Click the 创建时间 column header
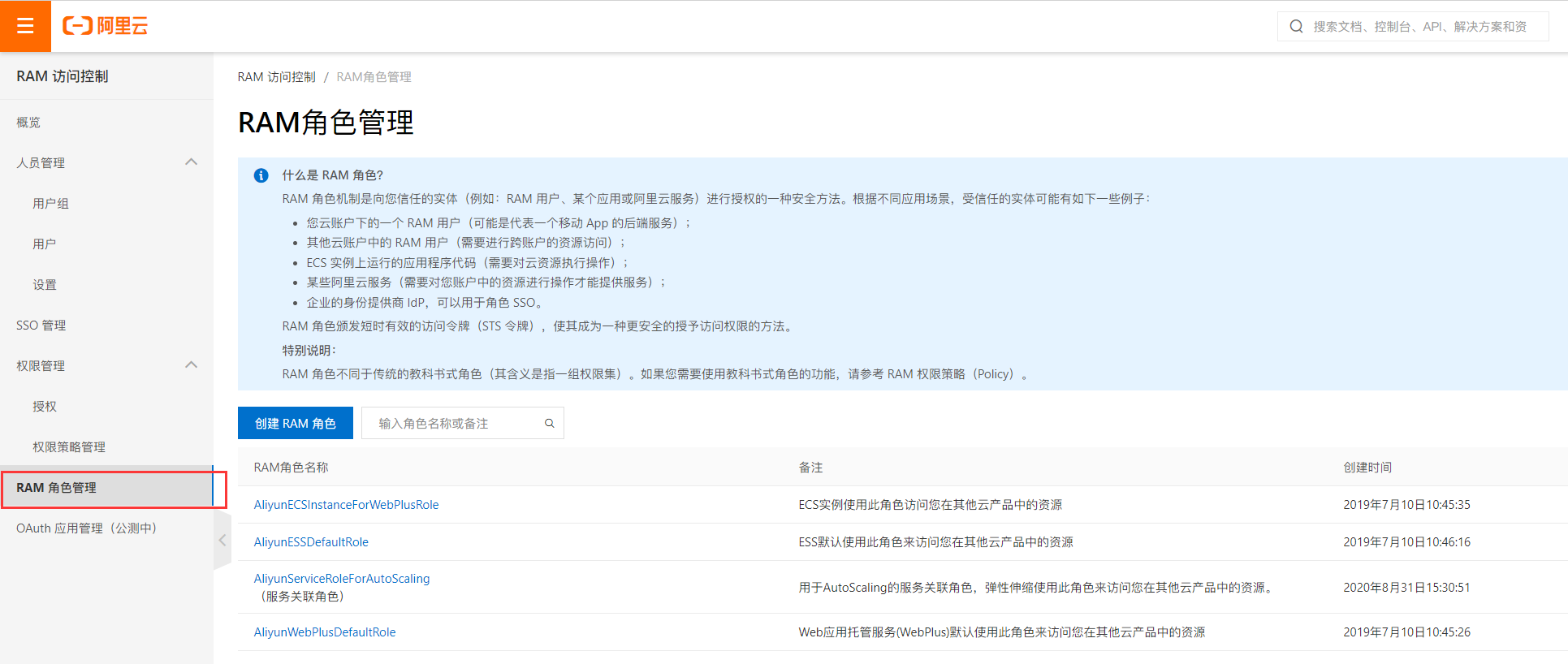Image resolution: width=1568 pixels, height=664 pixels. coord(1367,468)
